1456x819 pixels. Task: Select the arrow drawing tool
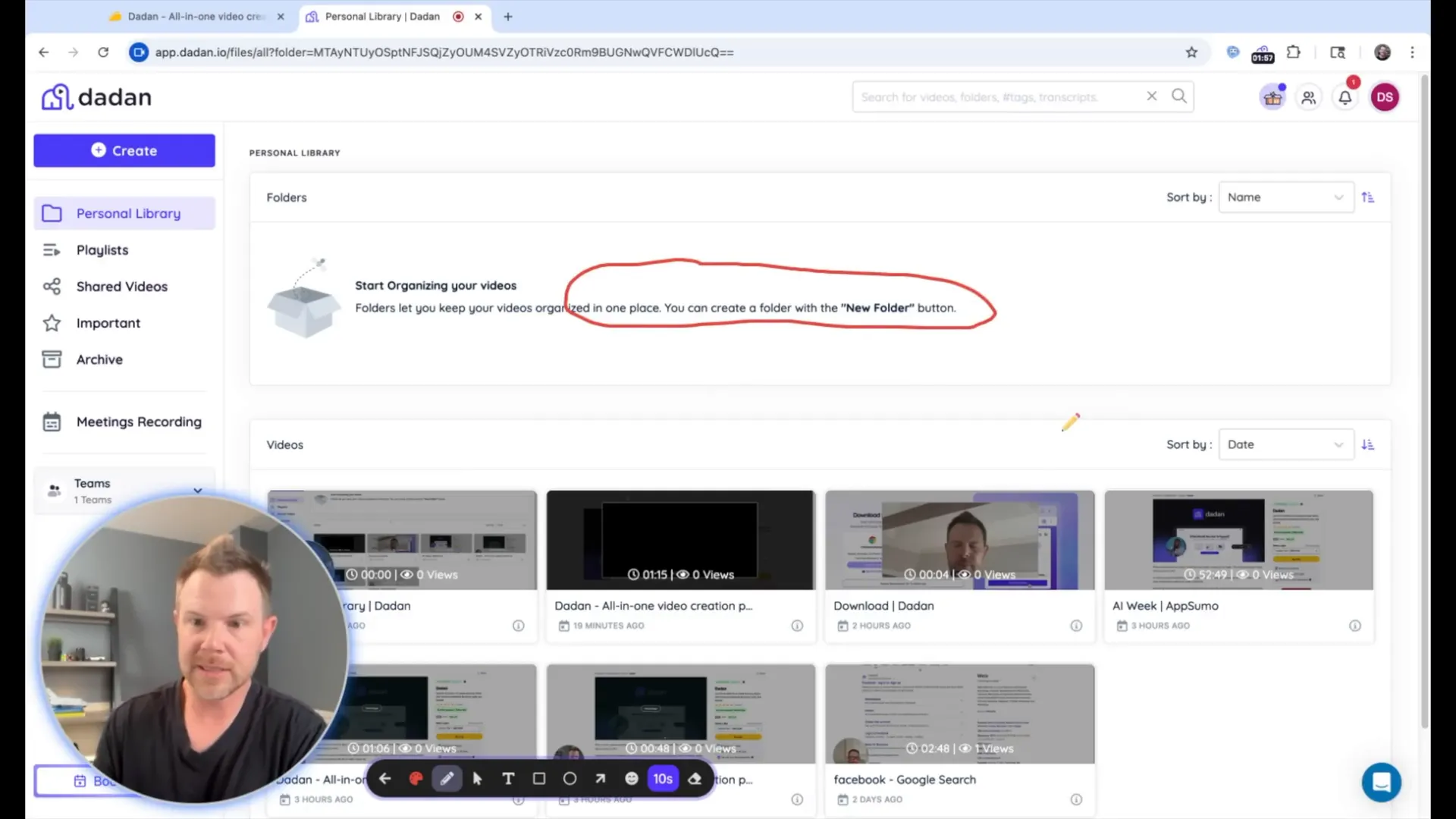coord(601,779)
